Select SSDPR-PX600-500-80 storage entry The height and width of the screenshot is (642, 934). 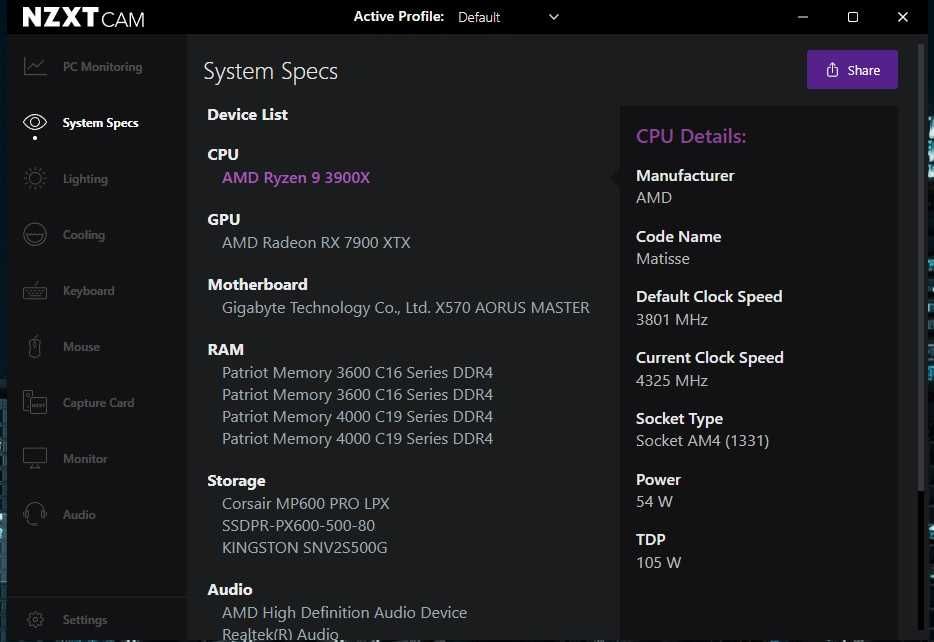298,525
